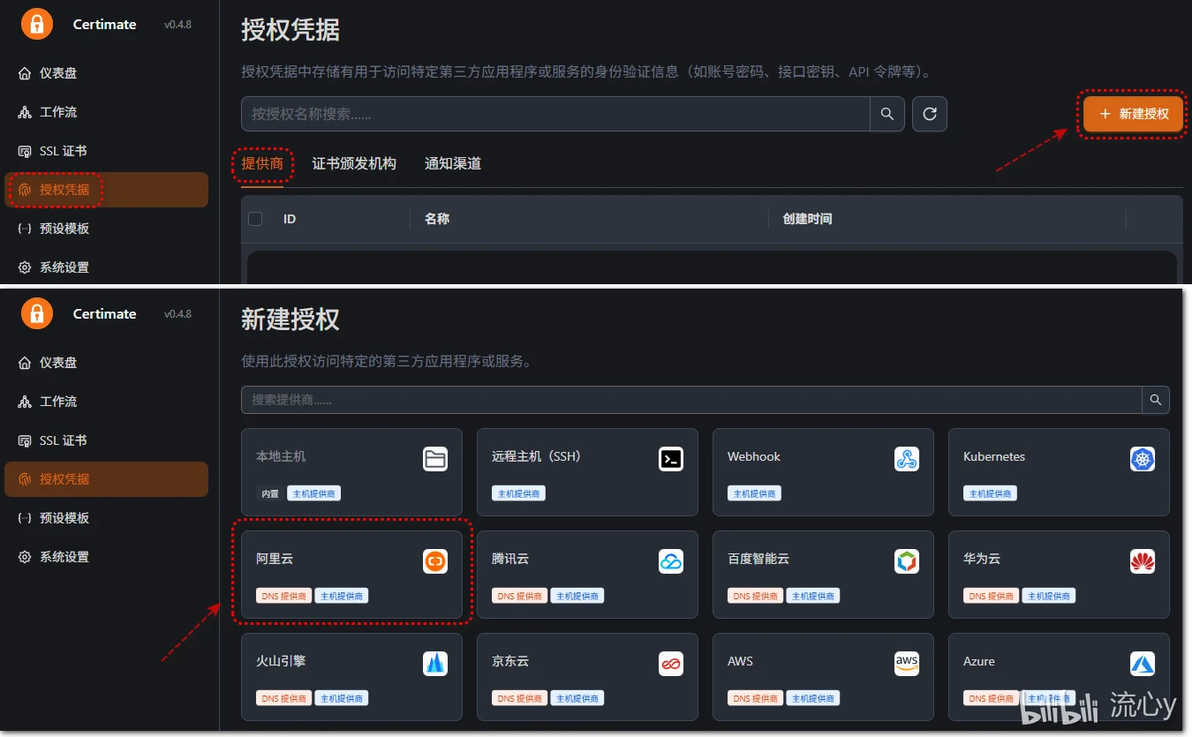
Task: Click the Certimate lock logo in bottom panel
Action: click(36, 313)
